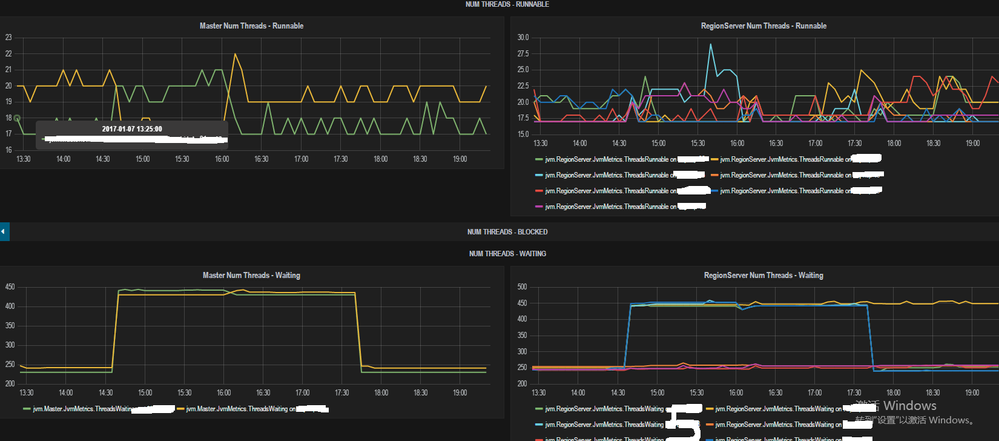999x441 pixels.
Task: Open Master Num Threads - Runnable panel menu
Action: click(252, 26)
